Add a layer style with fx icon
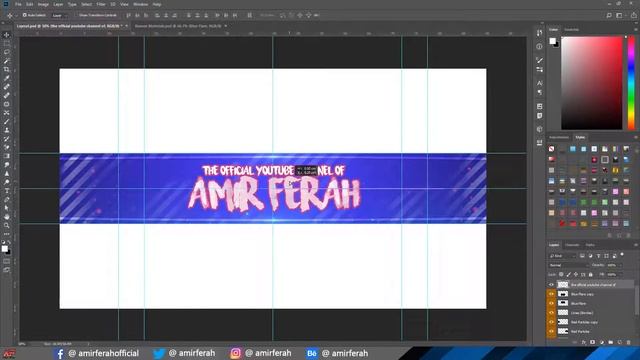640x360 pixels. [x=584, y=342]
